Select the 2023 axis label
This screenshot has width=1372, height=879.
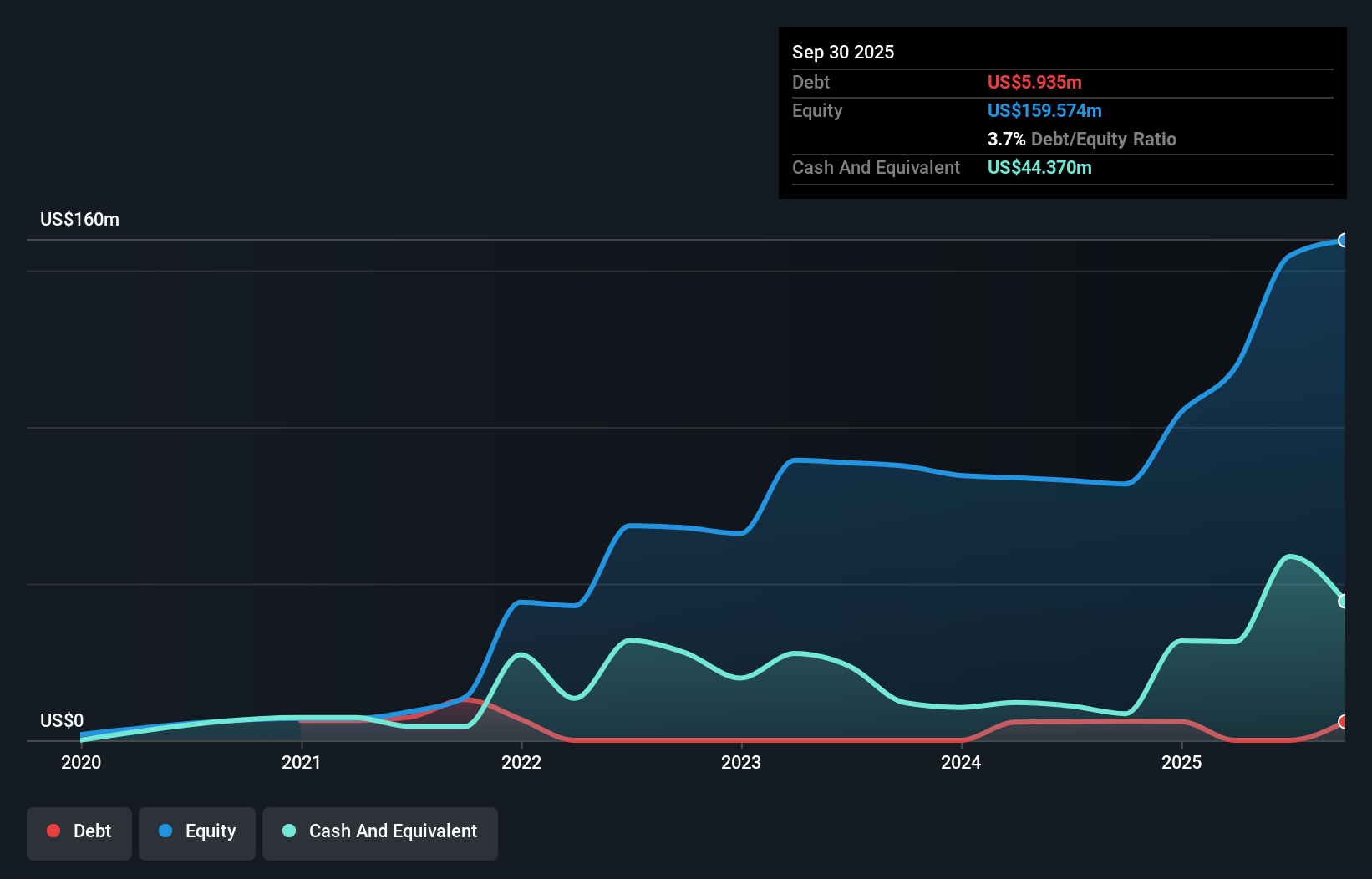click(x=742, y=762)
